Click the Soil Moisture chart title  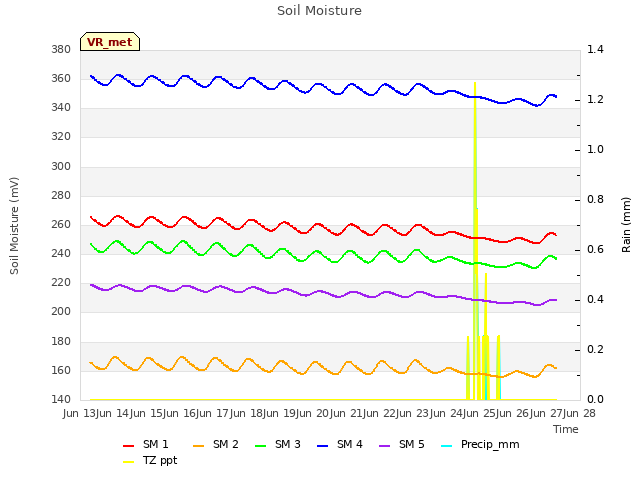319,11
